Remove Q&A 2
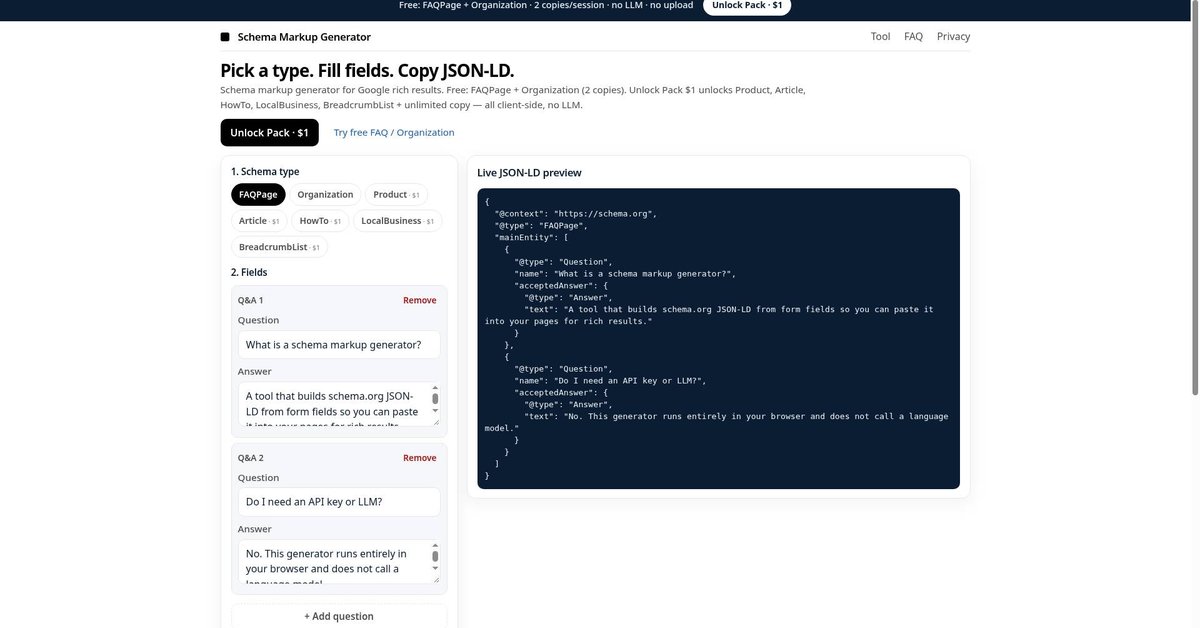 (420, 458)
